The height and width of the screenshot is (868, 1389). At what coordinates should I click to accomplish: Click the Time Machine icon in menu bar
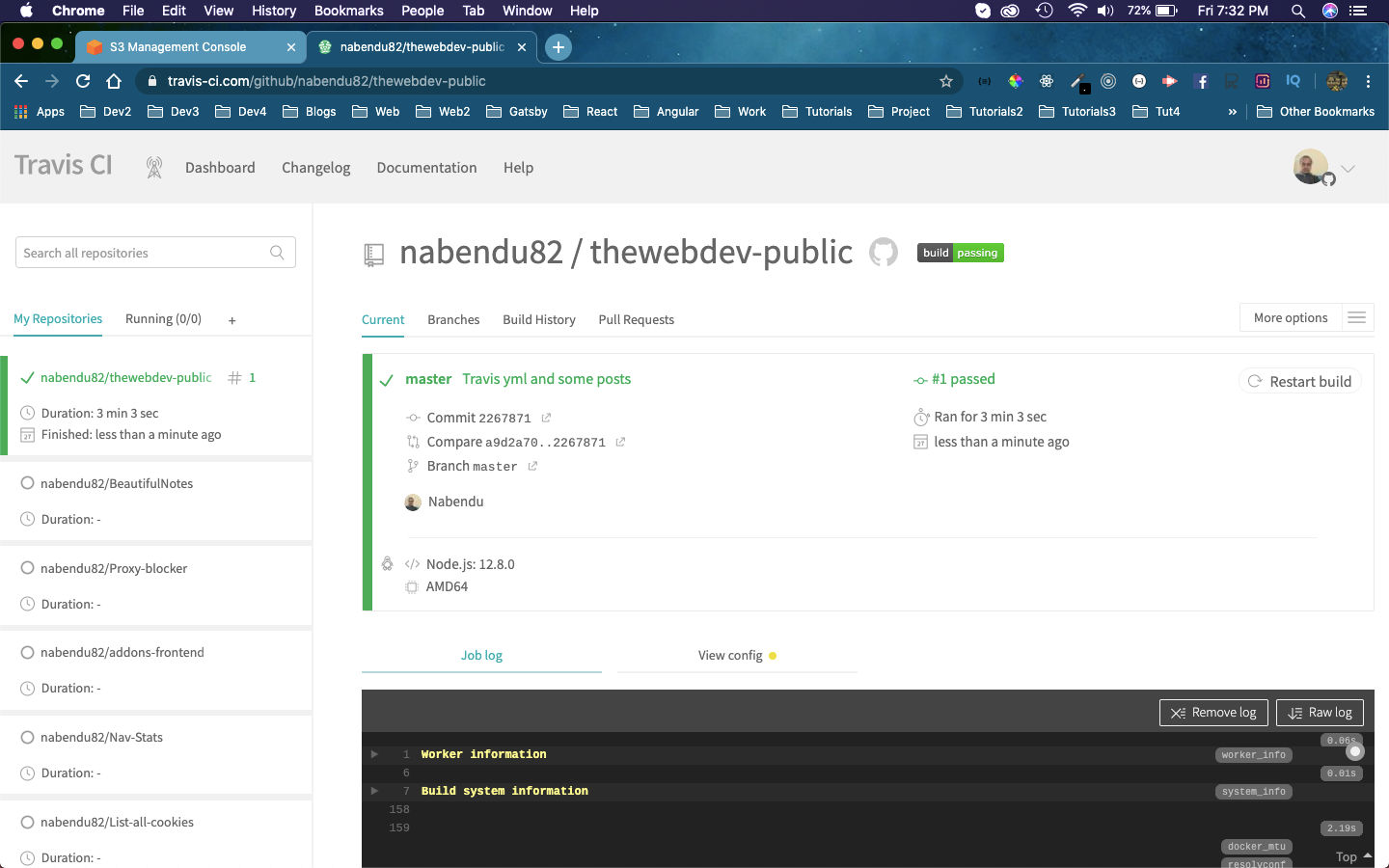pos(1044,11)
